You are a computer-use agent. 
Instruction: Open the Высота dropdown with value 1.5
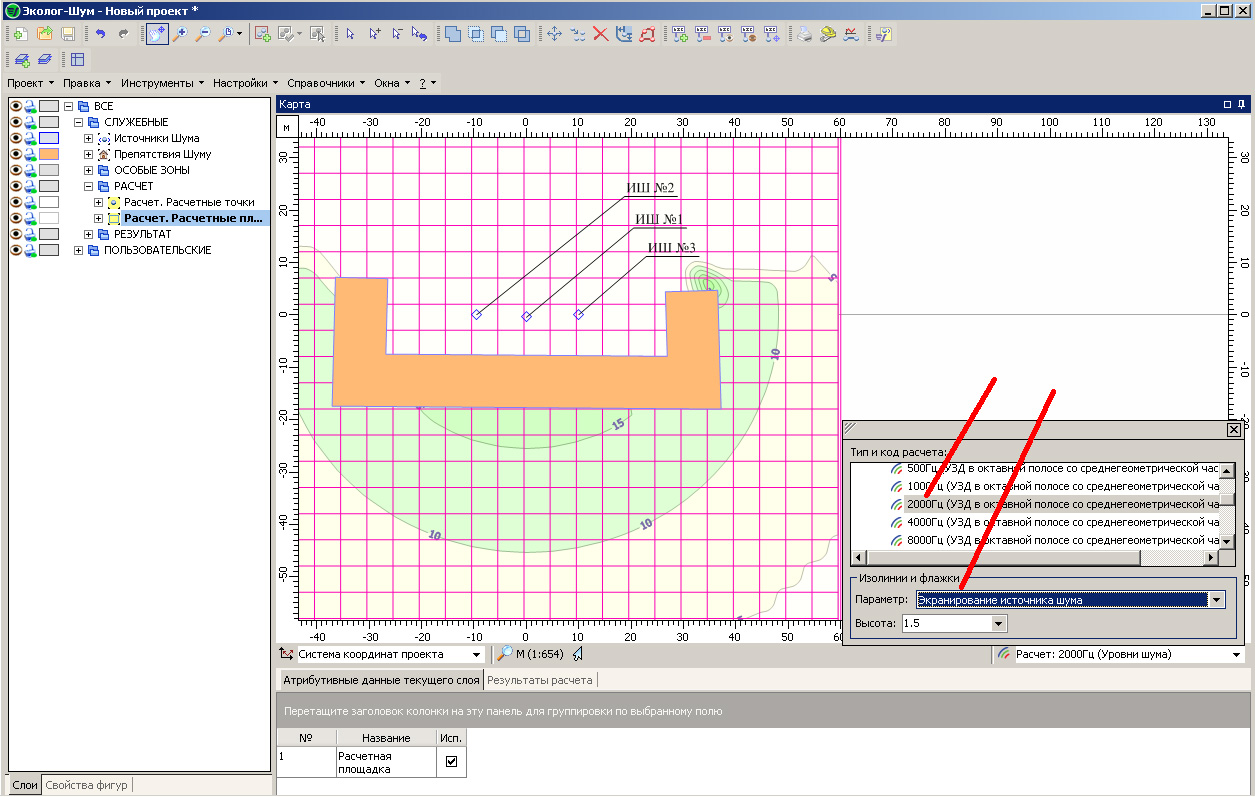pos(998,623)
